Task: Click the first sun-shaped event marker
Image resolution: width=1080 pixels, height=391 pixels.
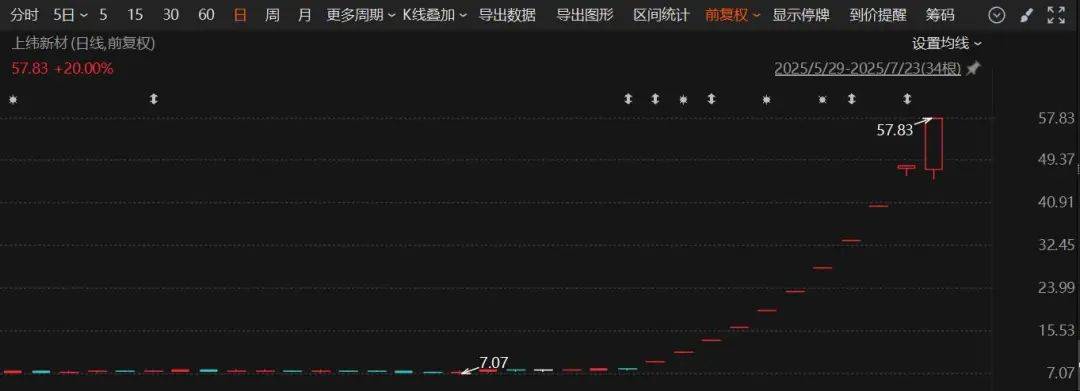Action: click(x=12, y=99)
